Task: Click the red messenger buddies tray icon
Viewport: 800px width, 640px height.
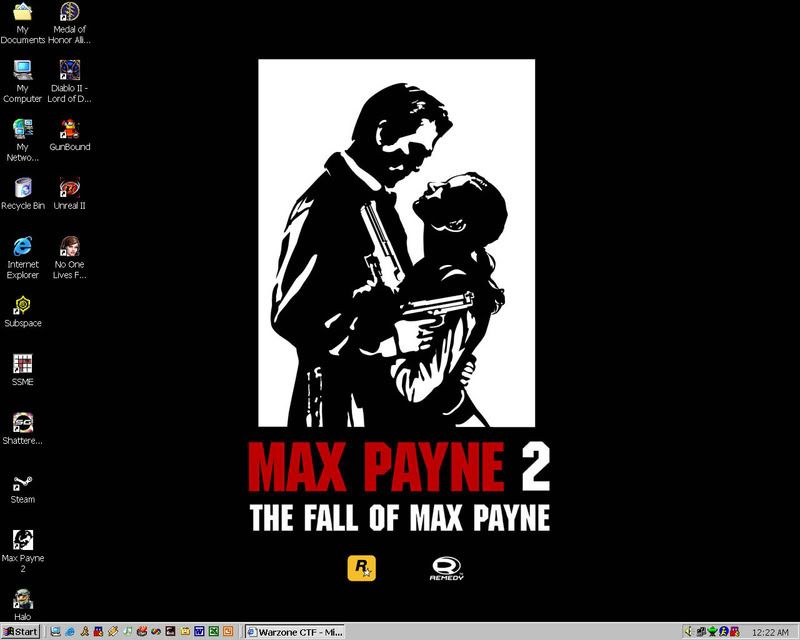Action: [735, 632]
